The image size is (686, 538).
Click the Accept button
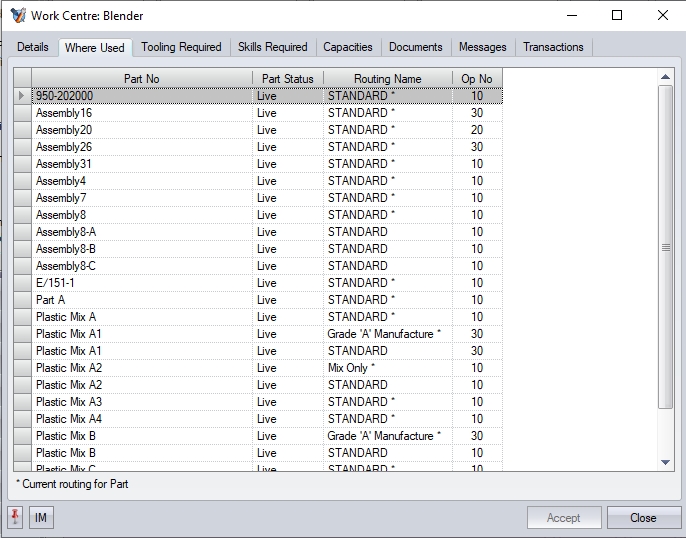563,518
